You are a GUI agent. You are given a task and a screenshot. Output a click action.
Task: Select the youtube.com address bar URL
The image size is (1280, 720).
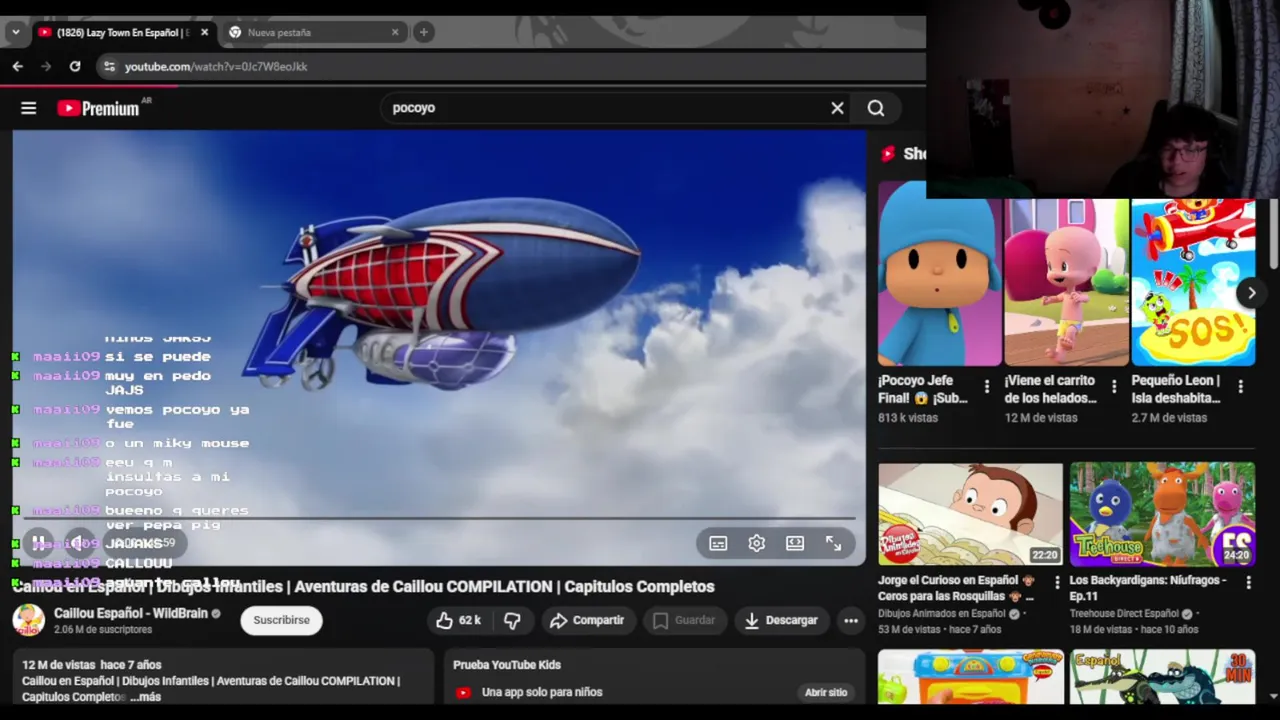point(216,66)
